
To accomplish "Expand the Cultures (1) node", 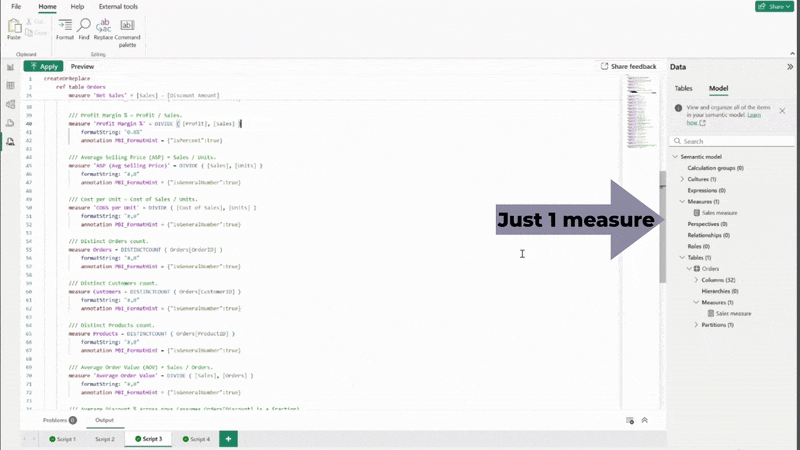I will coord(682,179).
